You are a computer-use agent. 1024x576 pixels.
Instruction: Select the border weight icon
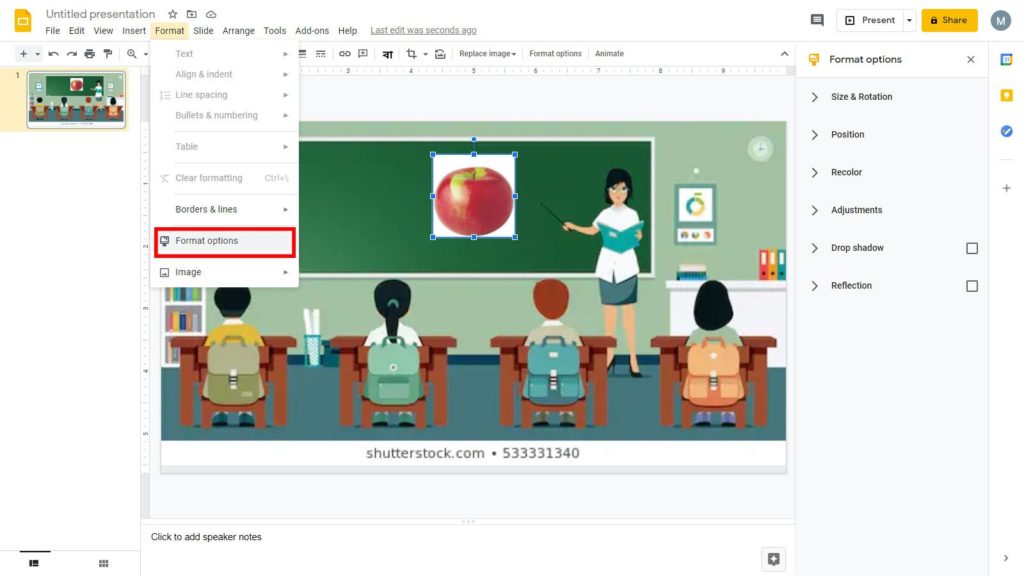pyautogui.click(x=302, y=54)
